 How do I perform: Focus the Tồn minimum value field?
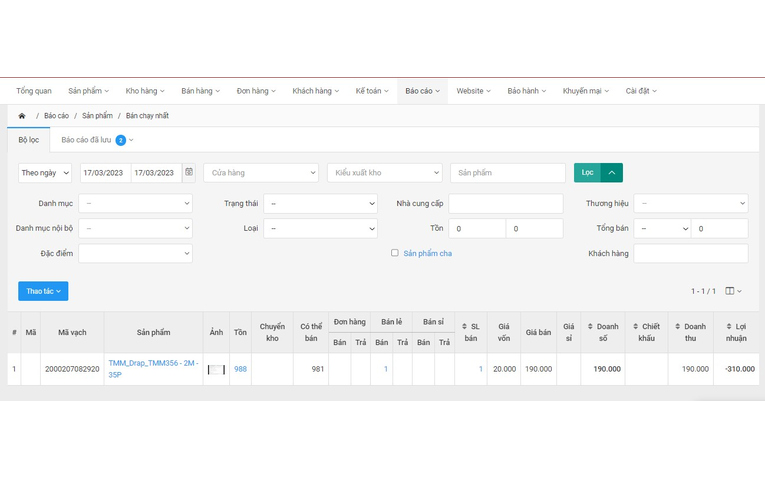(477, 228)
